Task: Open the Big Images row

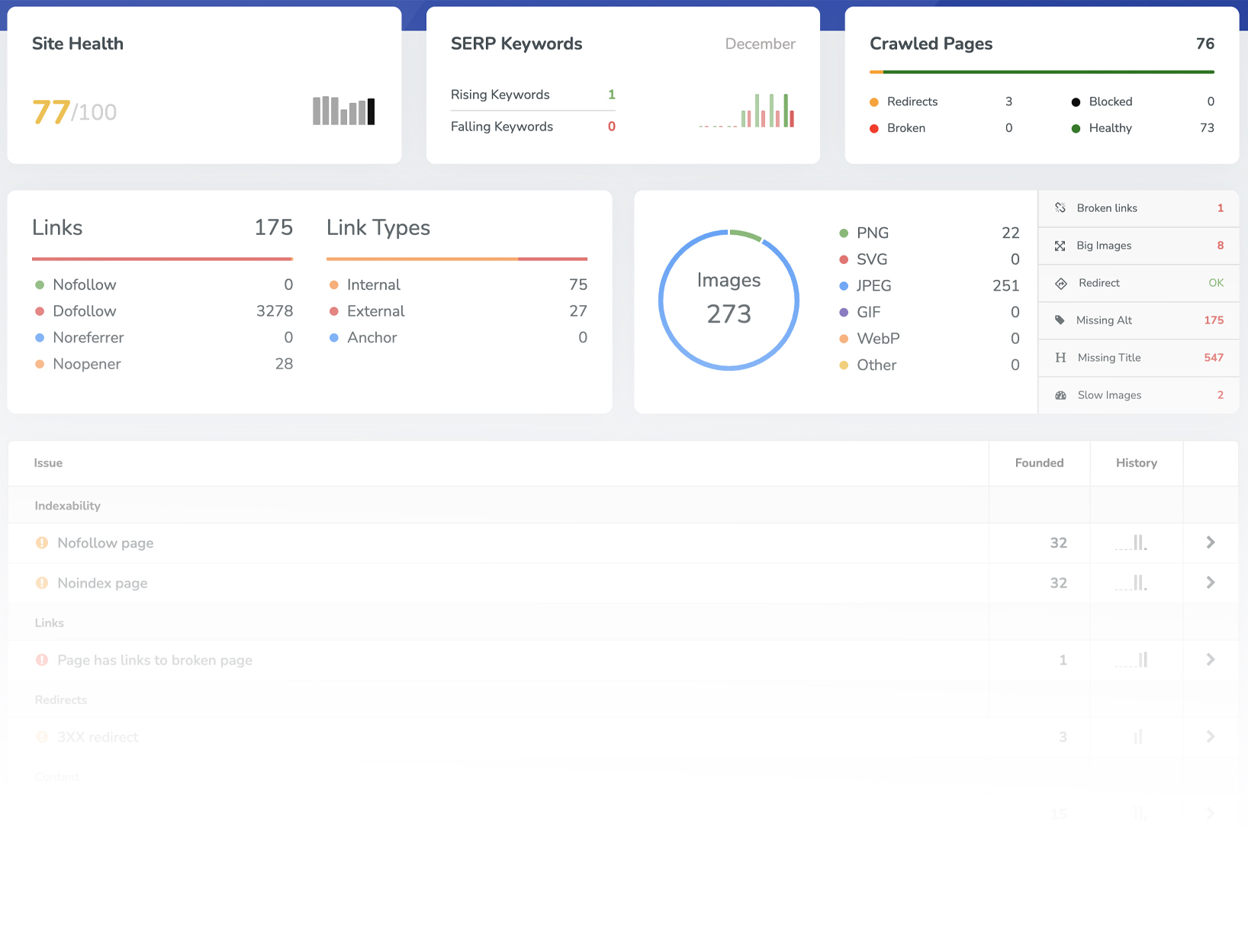Action: [1138, 246]
